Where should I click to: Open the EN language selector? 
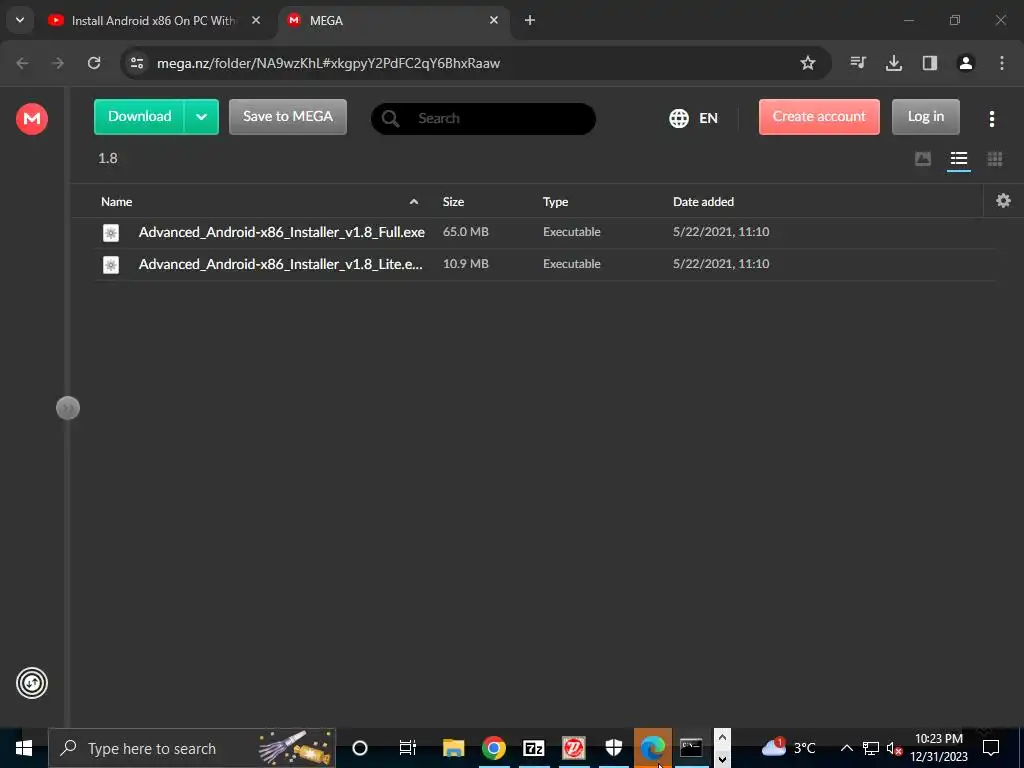click(694, 118)
